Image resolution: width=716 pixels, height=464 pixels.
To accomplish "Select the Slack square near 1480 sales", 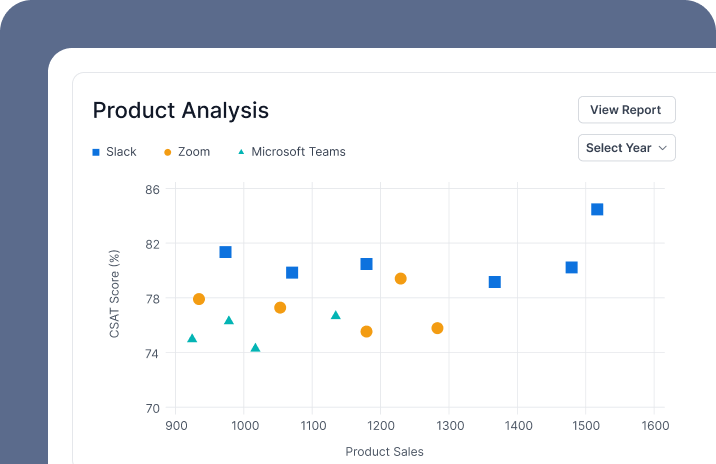I will tap(571, 267).
